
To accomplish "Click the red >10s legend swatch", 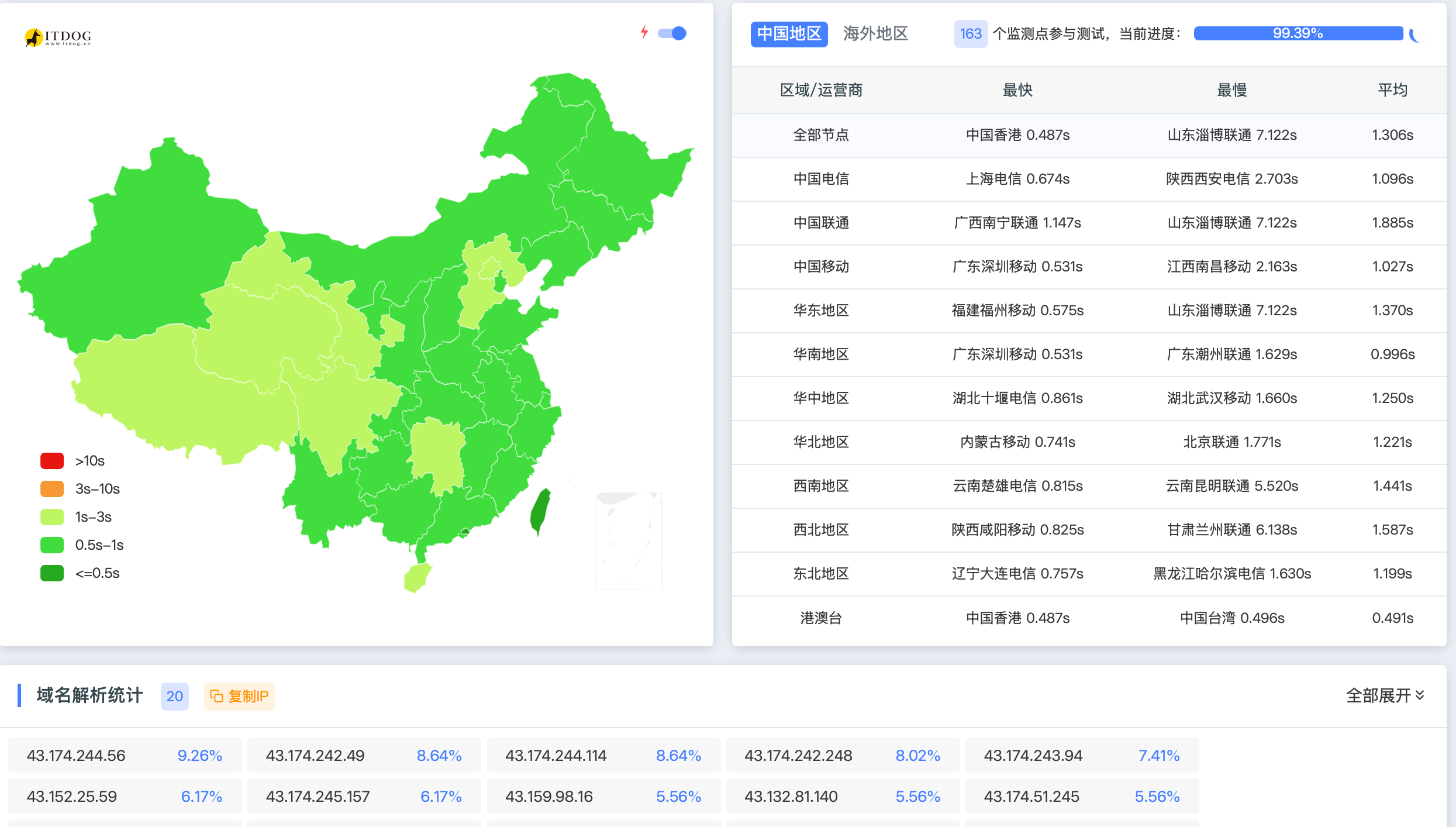I will (x=52, y=461).
